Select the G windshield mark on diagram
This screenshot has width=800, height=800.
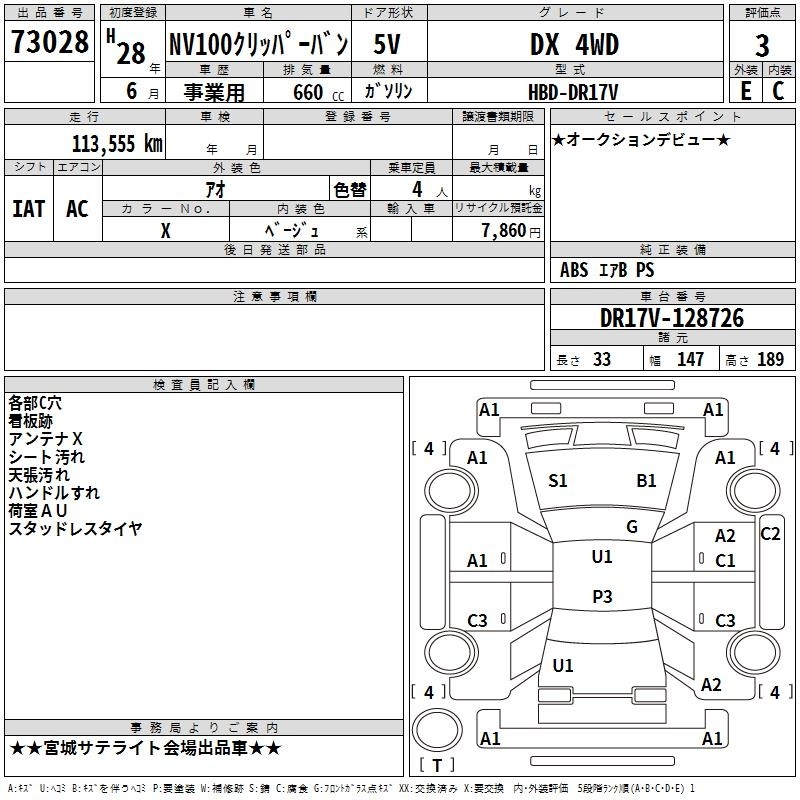631,526
